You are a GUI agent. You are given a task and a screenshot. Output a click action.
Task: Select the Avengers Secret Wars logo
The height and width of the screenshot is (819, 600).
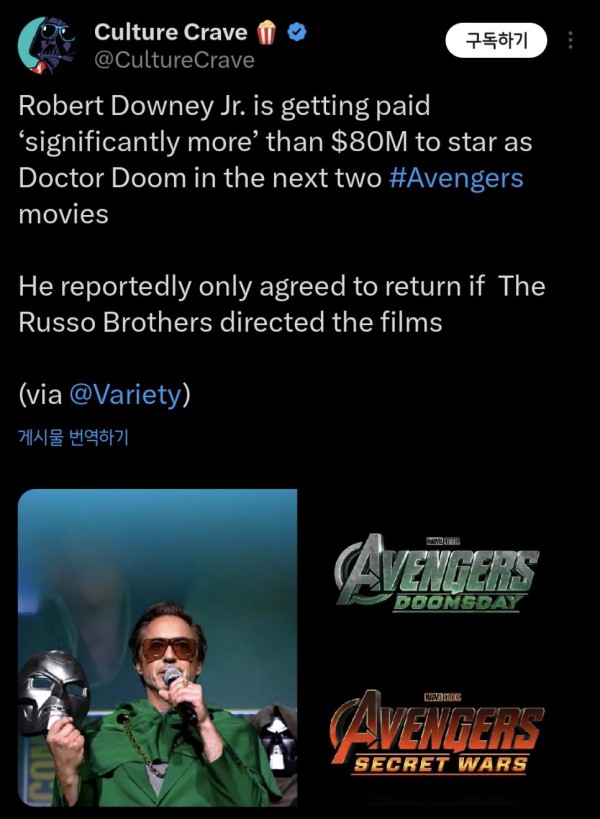click(437, 732)
